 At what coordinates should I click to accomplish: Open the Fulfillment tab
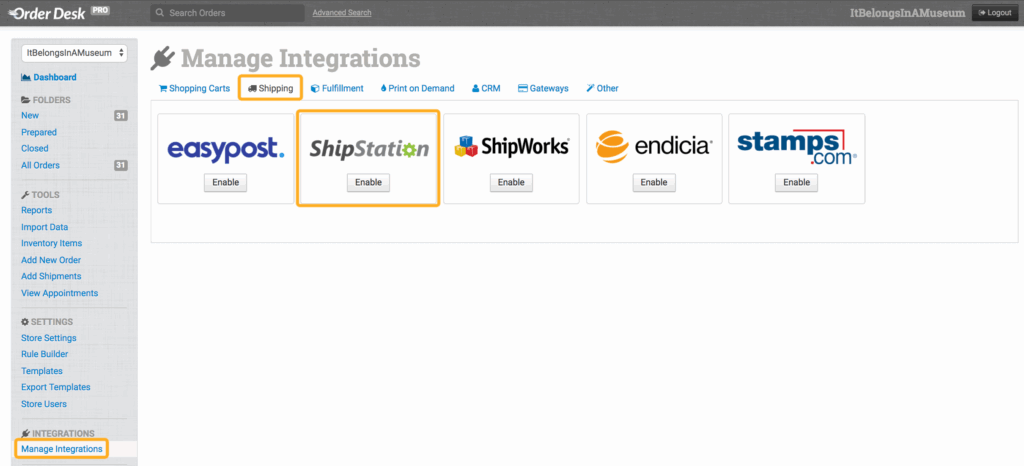(x=337, y=88)
